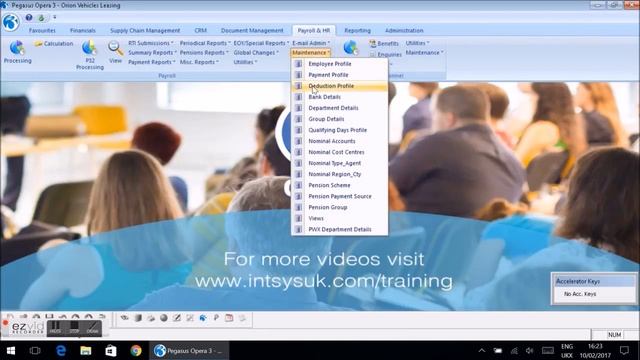Select Pension Payment Source menu item

(340, 196)
